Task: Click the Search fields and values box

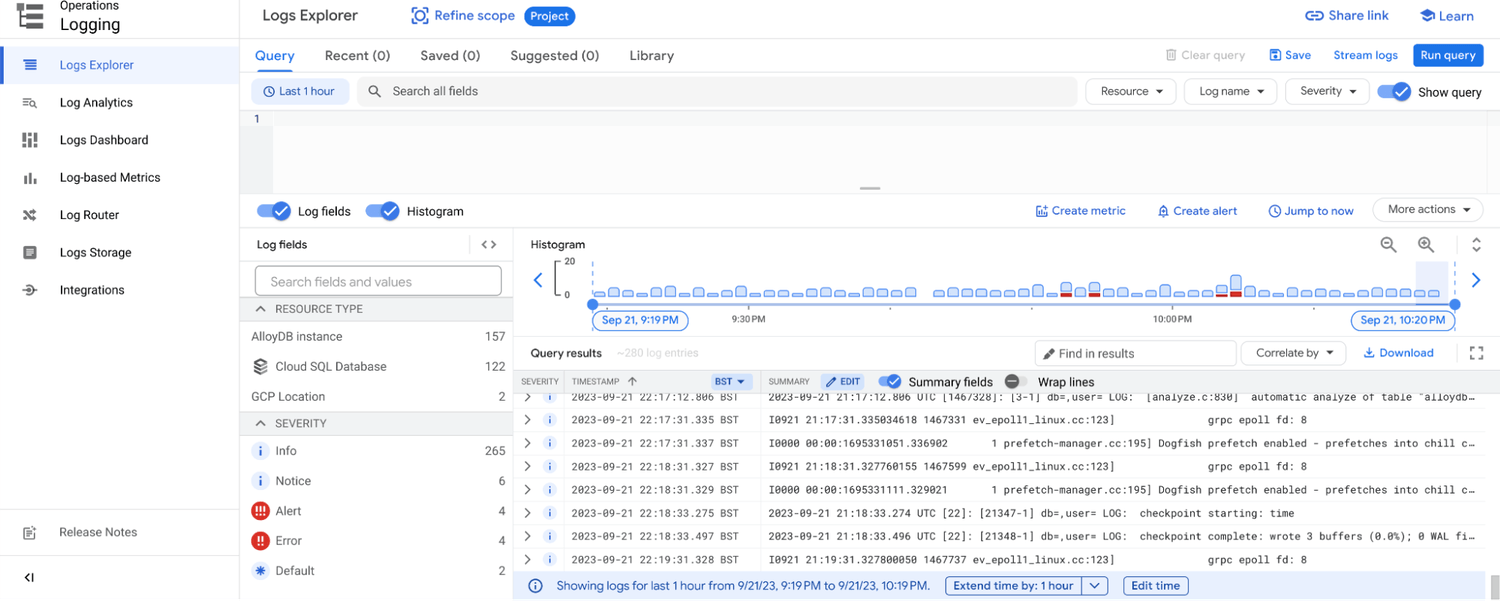Action: point(378,281)
